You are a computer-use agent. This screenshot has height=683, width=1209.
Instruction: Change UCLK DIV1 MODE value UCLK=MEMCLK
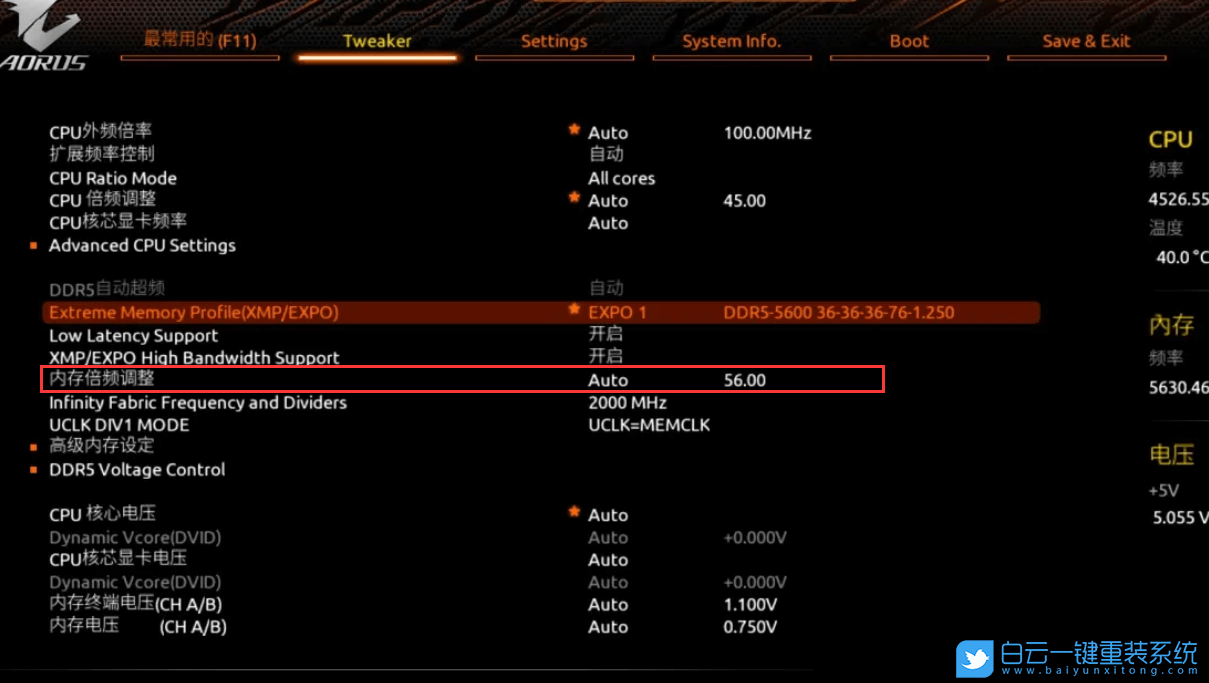click(x=648, y=425)
